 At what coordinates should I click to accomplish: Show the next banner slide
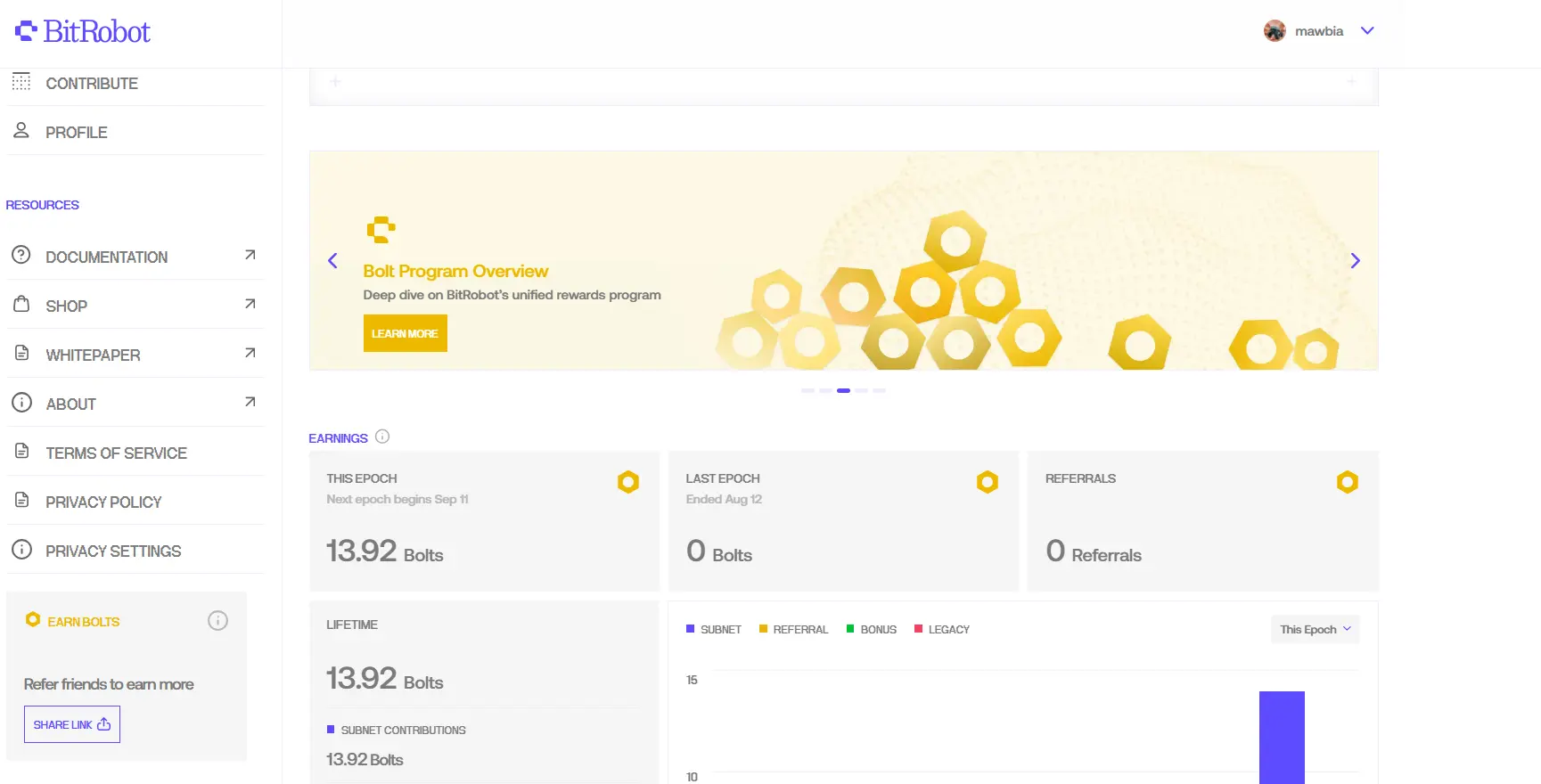pyautogui.click(x=1355, y=261)
